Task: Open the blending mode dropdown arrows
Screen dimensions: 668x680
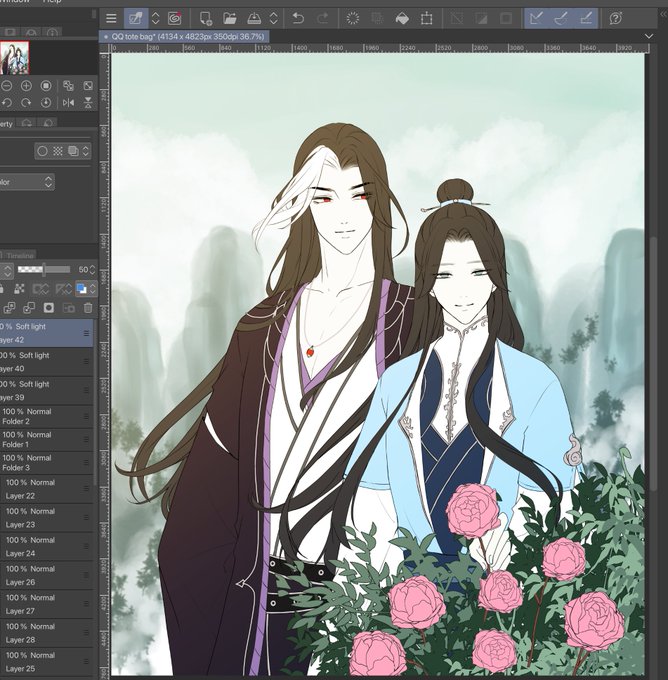Action: pyautogui.click(x=7, y=270)
